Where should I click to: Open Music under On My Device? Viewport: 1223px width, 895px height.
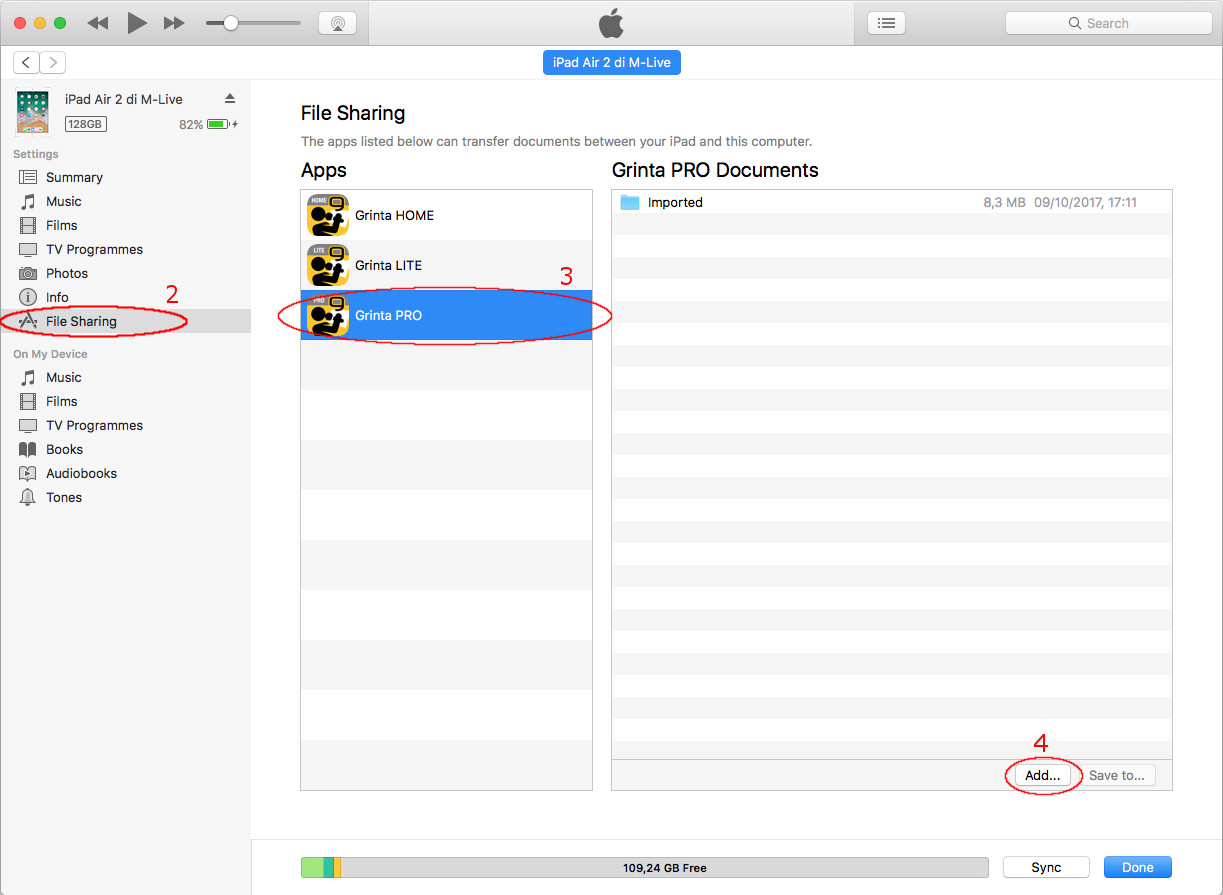[x=64, y=377]
